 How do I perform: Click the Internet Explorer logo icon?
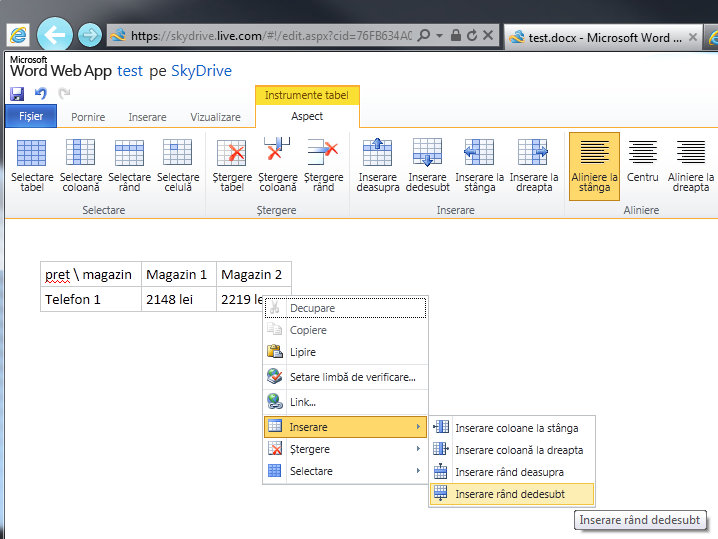pos(18,35)
